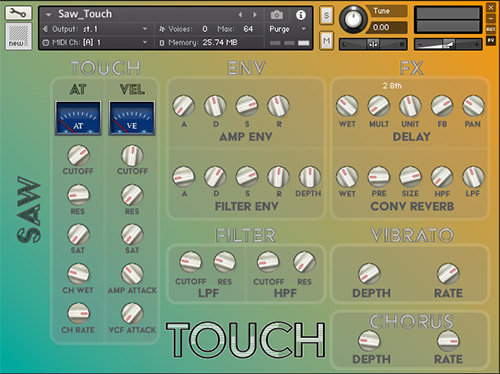The image size is (500, 374).
Task: Click the AMP ENV attack A knob
Action: pos(183,106)
